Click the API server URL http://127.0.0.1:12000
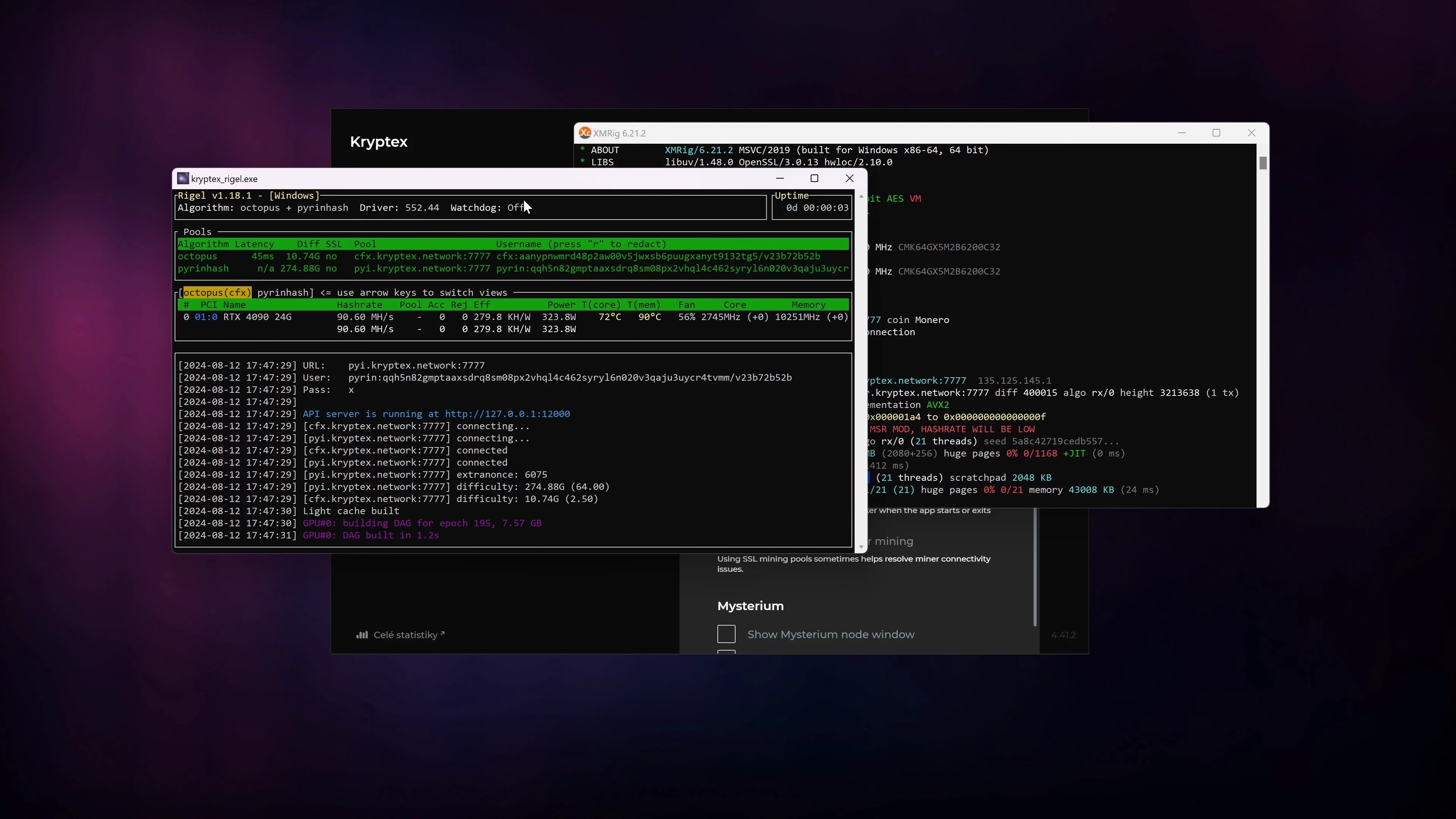 [507, 414]
